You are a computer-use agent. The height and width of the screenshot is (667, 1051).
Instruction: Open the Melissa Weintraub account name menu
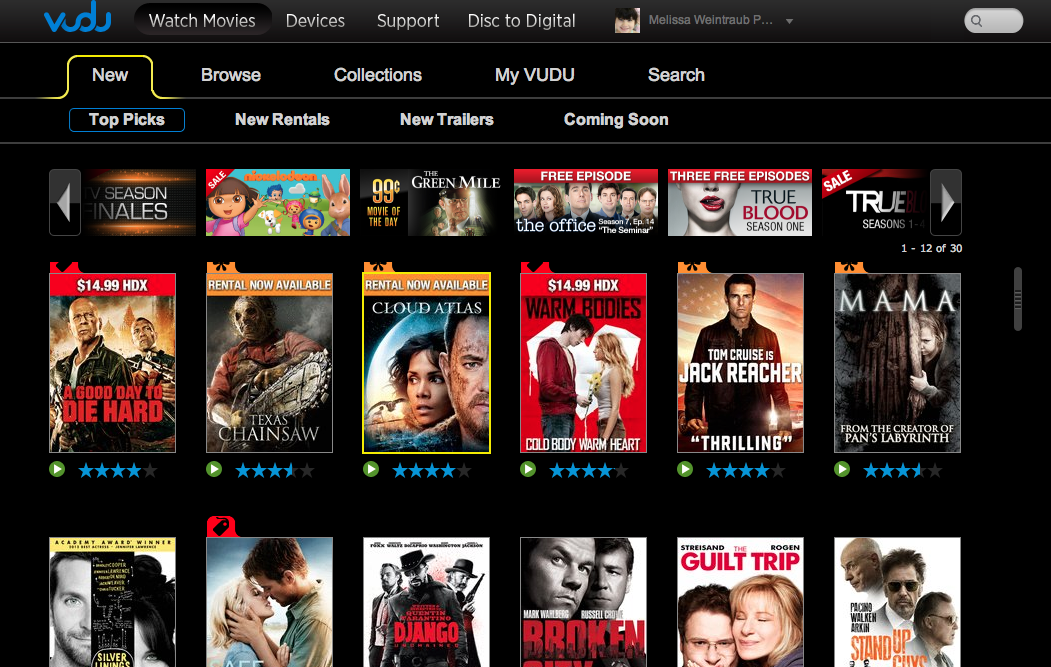[x=710, y=20]
